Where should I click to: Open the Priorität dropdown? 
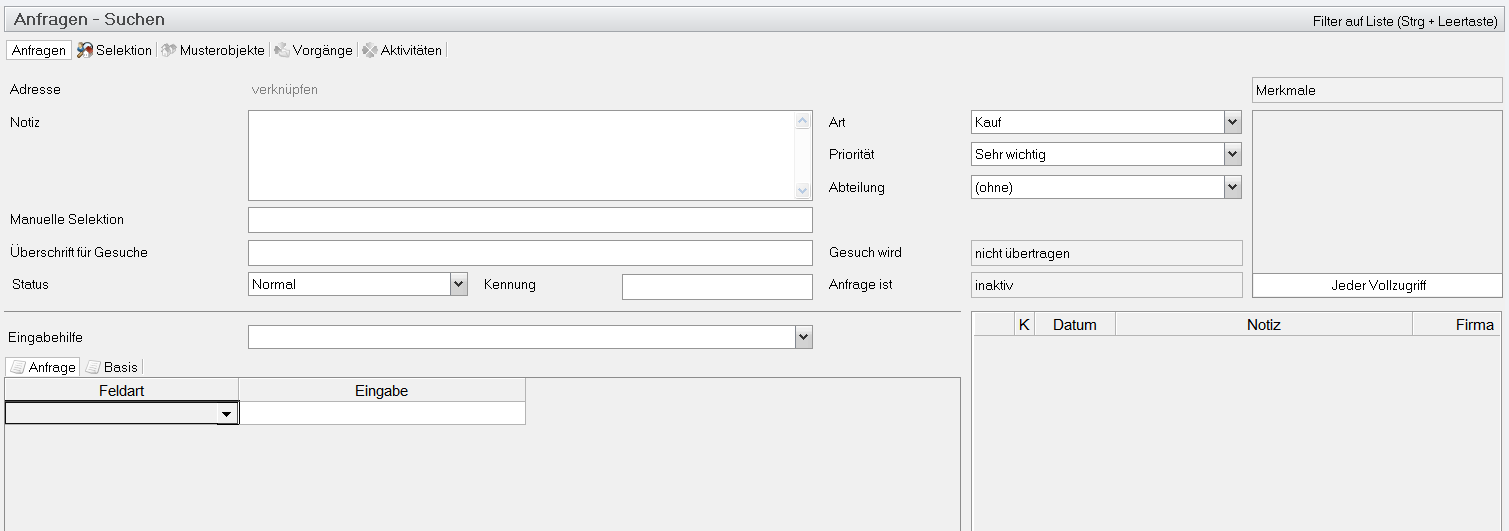[1232, 155]
